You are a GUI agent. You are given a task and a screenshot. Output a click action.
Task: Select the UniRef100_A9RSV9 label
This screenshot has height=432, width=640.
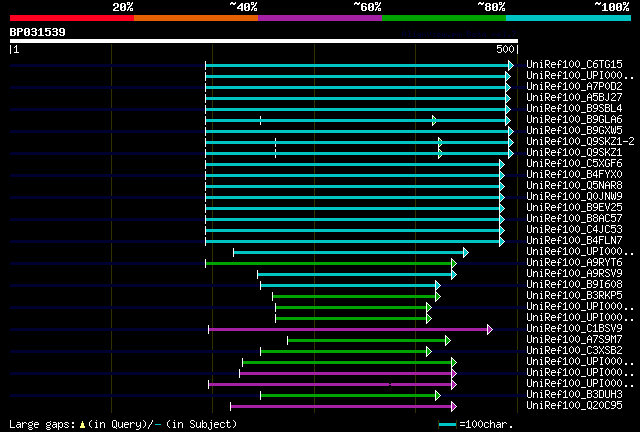(574, 274)
